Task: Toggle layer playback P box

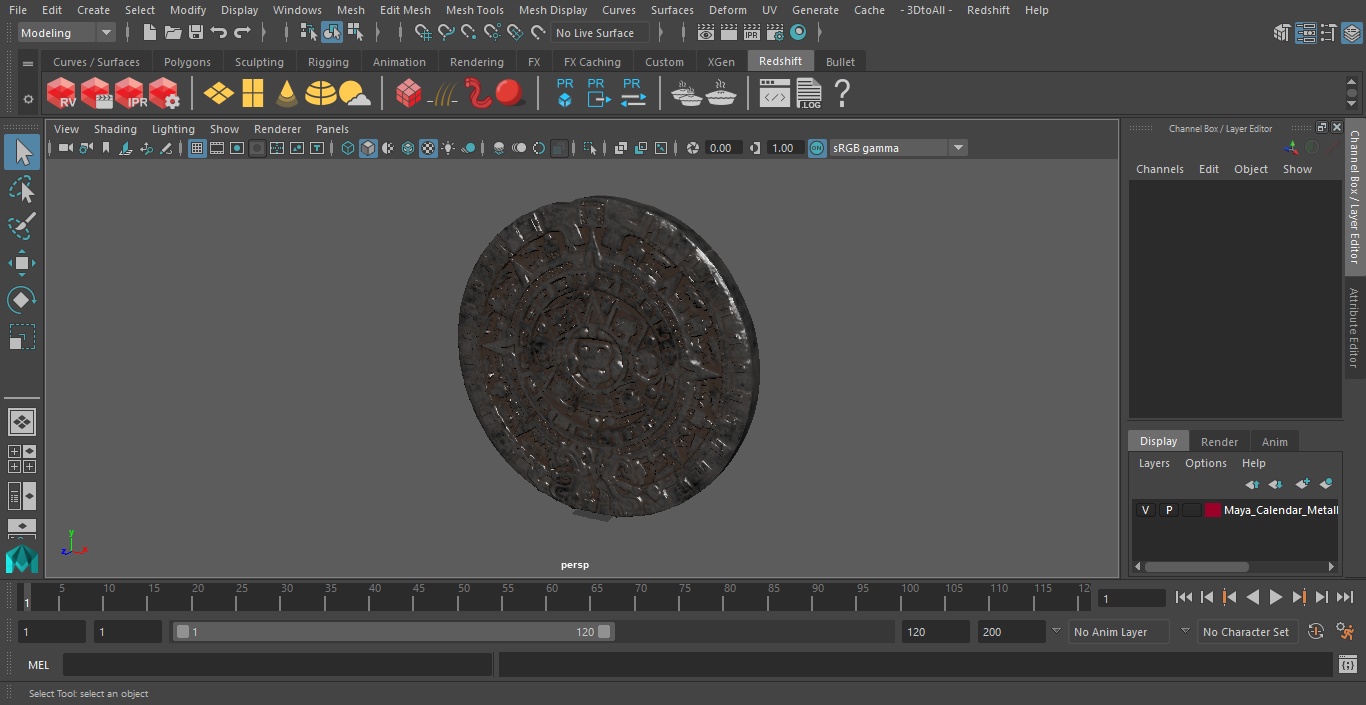Action: click(x=1168, y=510)
